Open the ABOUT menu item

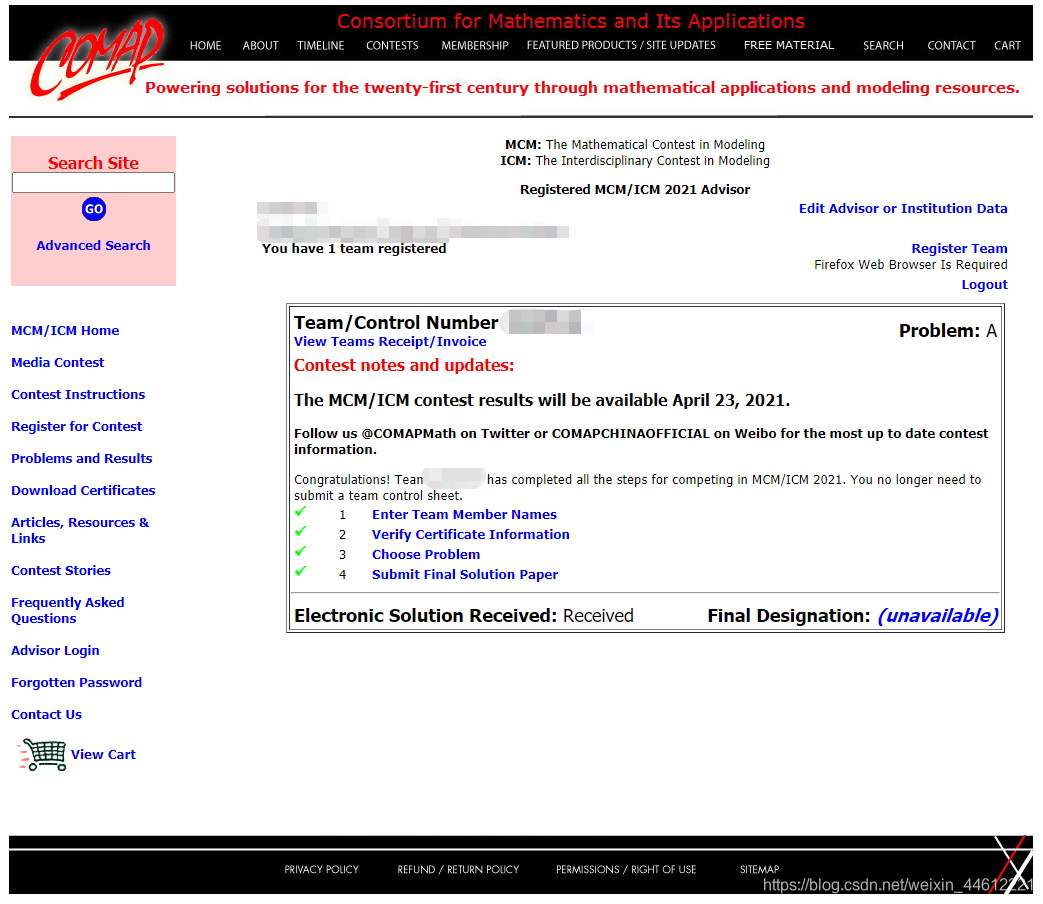pos(260,45)
